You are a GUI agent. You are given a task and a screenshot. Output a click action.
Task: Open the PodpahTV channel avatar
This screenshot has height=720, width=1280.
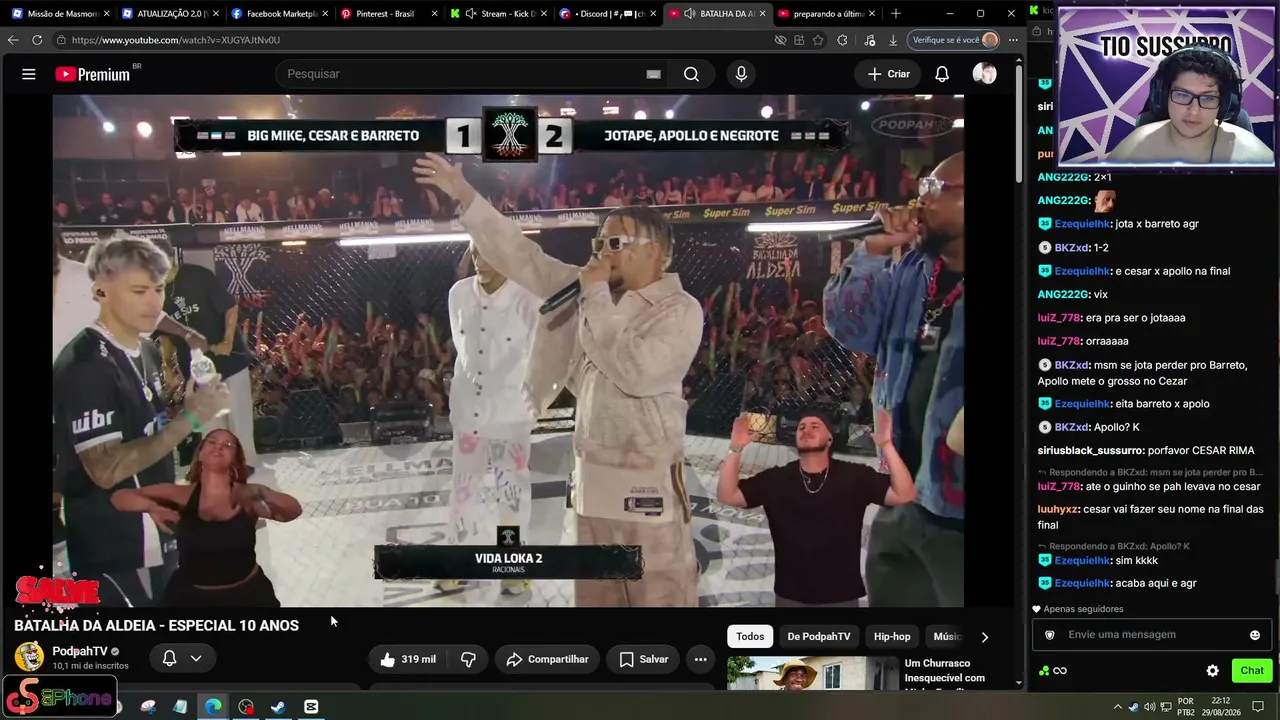point(29,656)
